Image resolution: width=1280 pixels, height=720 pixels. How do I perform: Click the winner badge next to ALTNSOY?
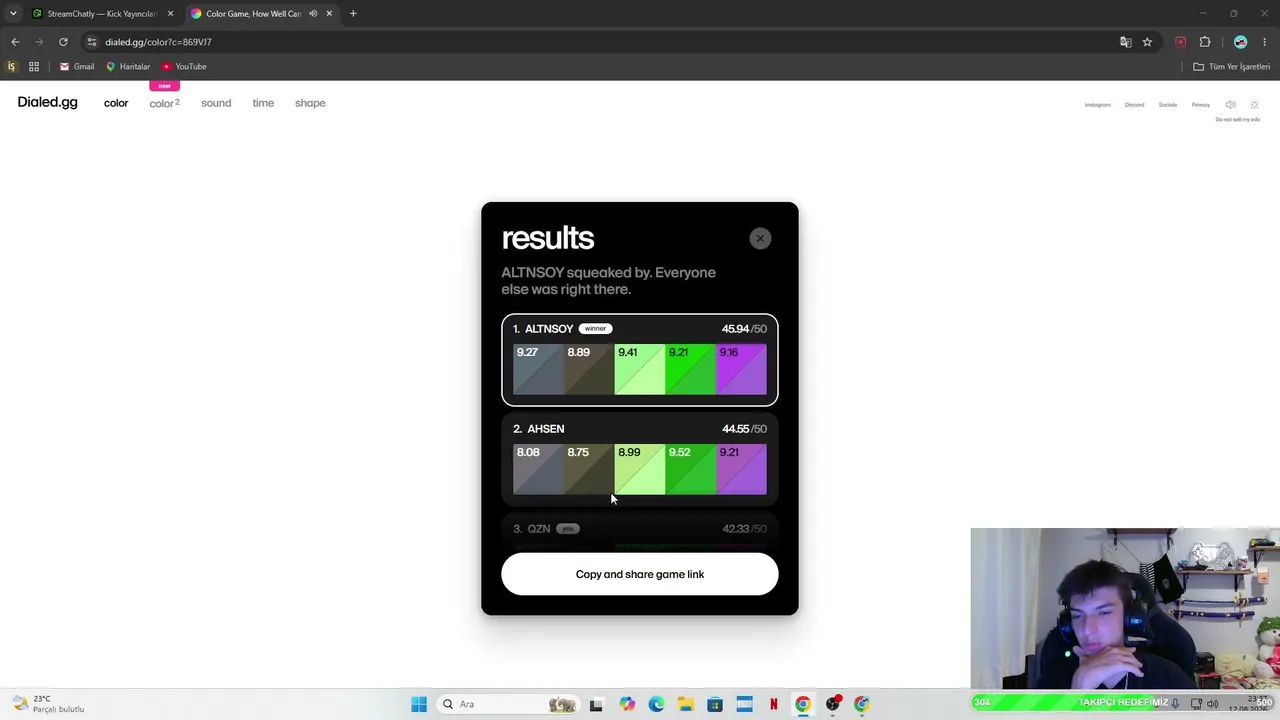596,329
